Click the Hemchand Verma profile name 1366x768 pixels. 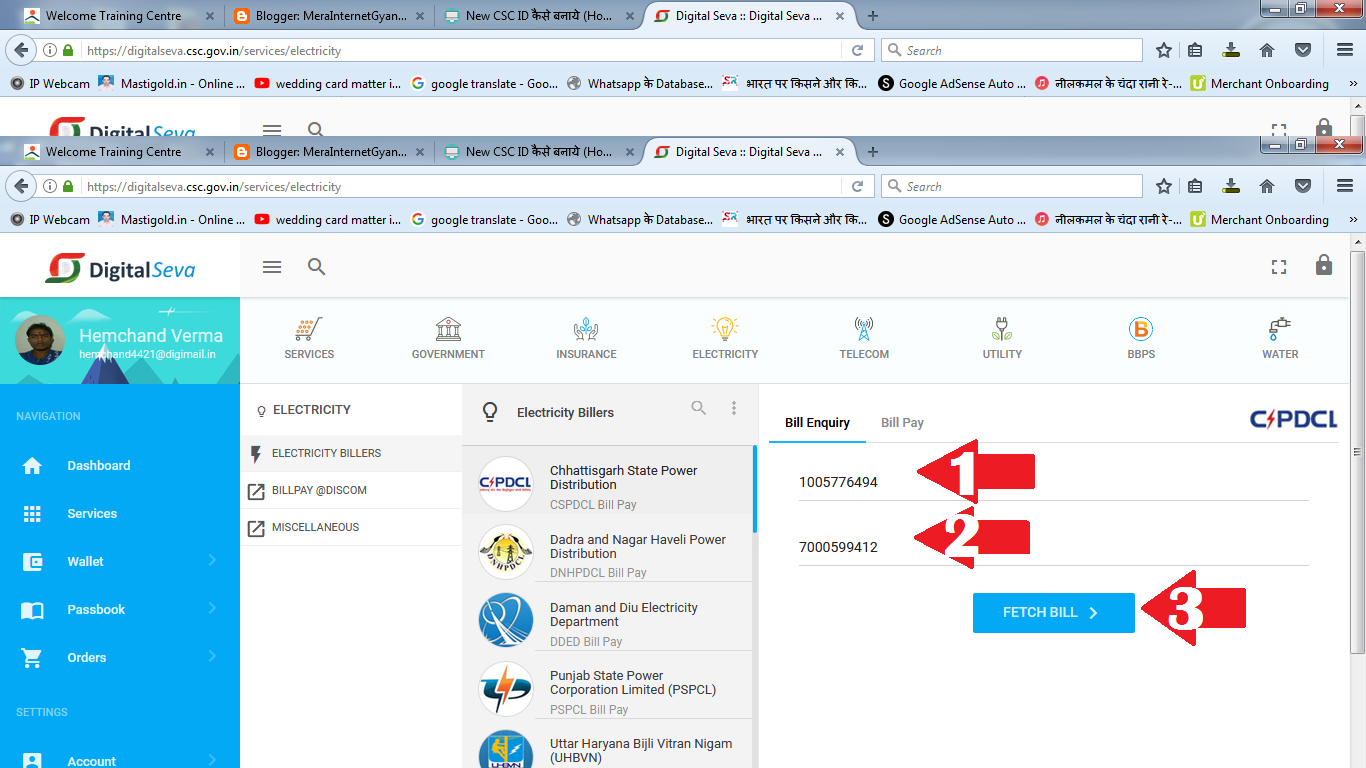point(151,336)
